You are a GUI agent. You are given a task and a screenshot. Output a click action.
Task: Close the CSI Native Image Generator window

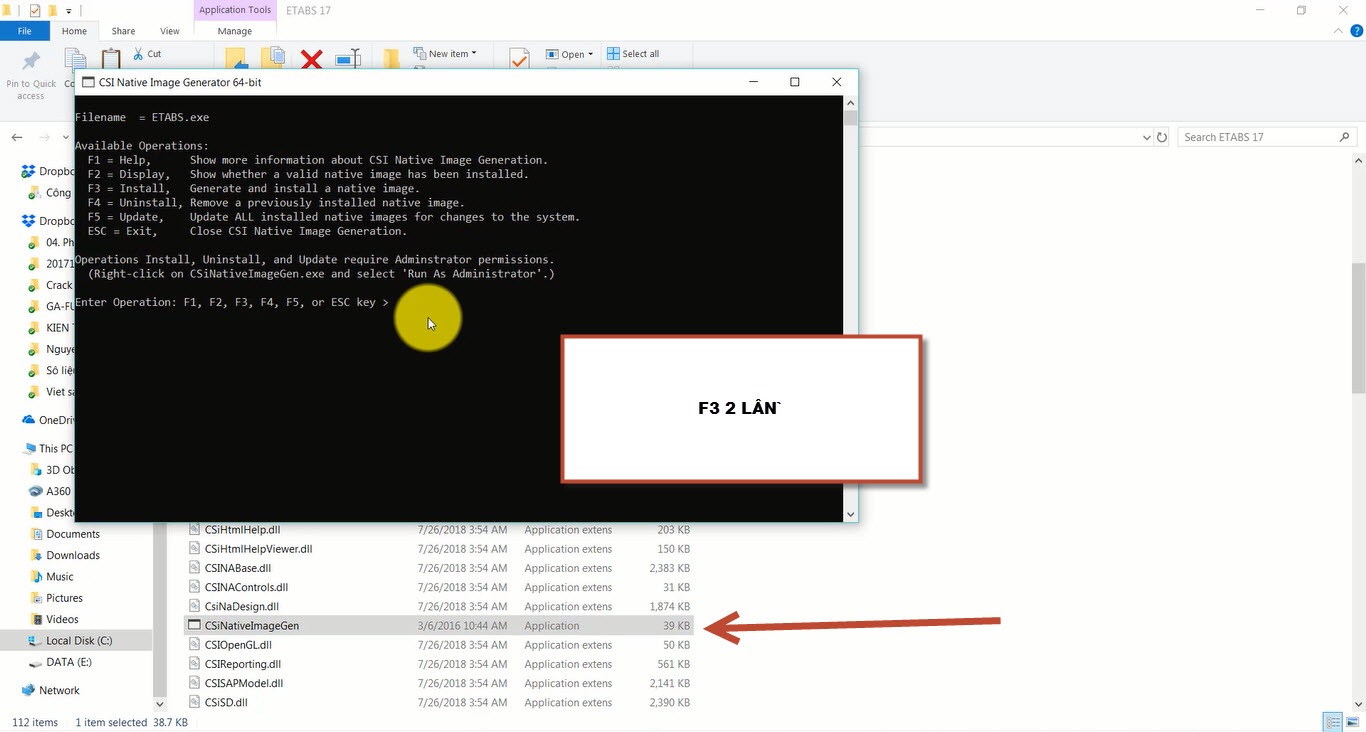point(837,82)
